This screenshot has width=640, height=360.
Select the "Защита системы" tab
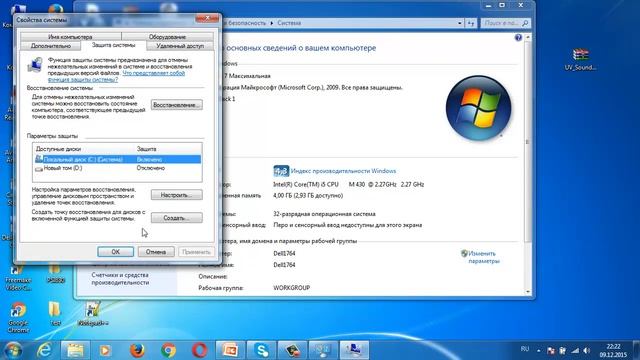[113, 45]
